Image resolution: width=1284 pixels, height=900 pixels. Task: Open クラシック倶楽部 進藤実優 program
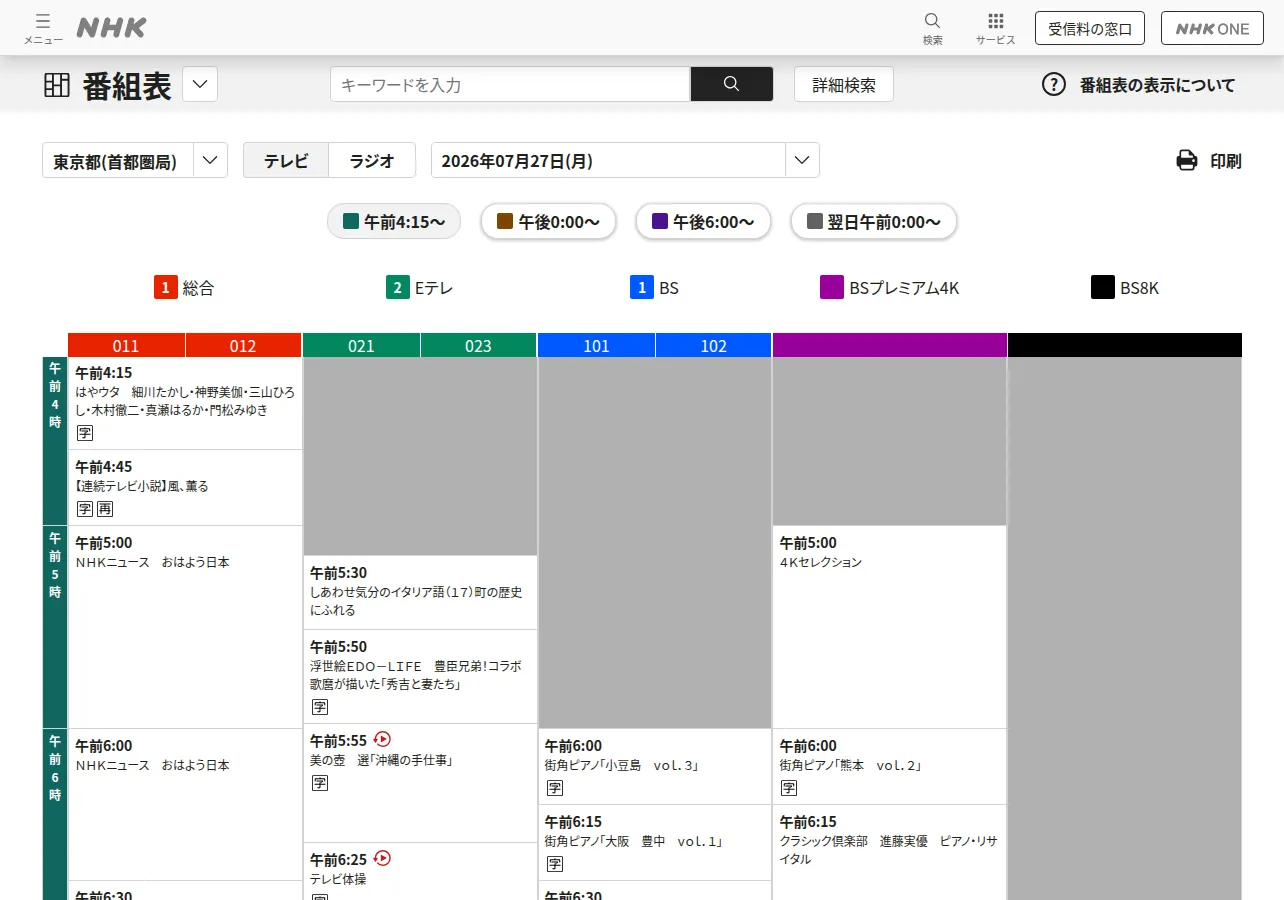click(889, 852)
